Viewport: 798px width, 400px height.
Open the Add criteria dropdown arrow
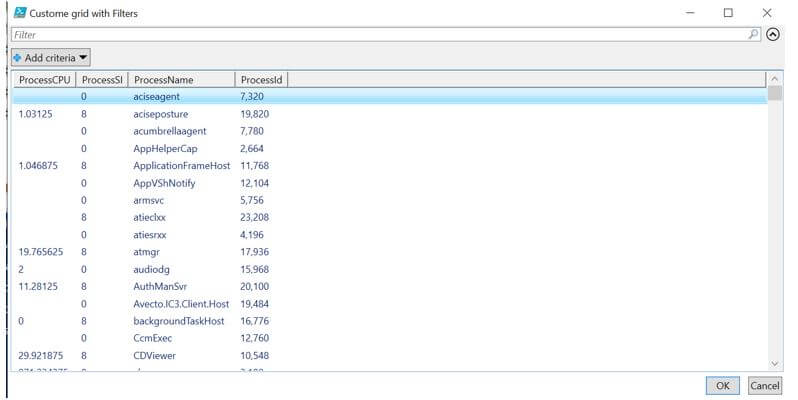tap(83, 58)
